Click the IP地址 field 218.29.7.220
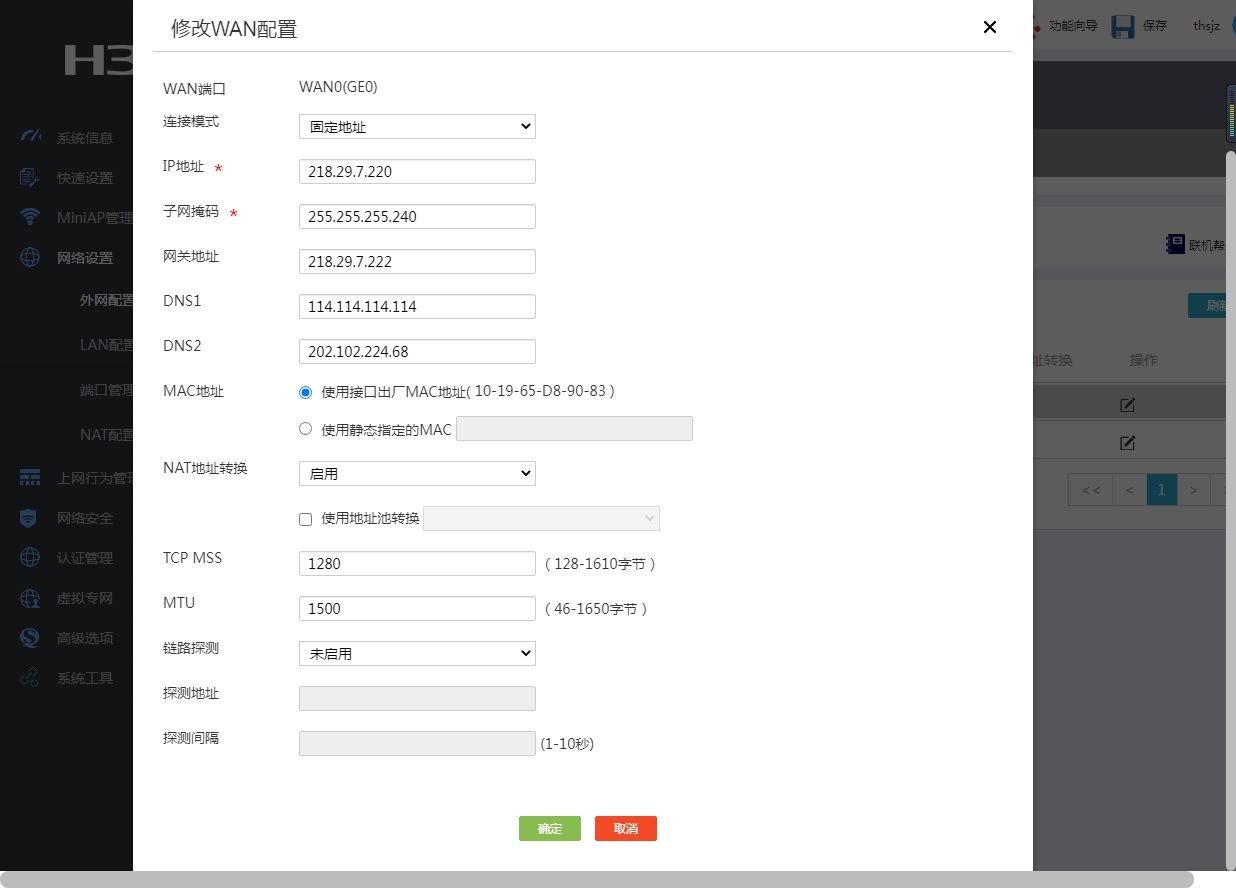 [x=417, y=172]
